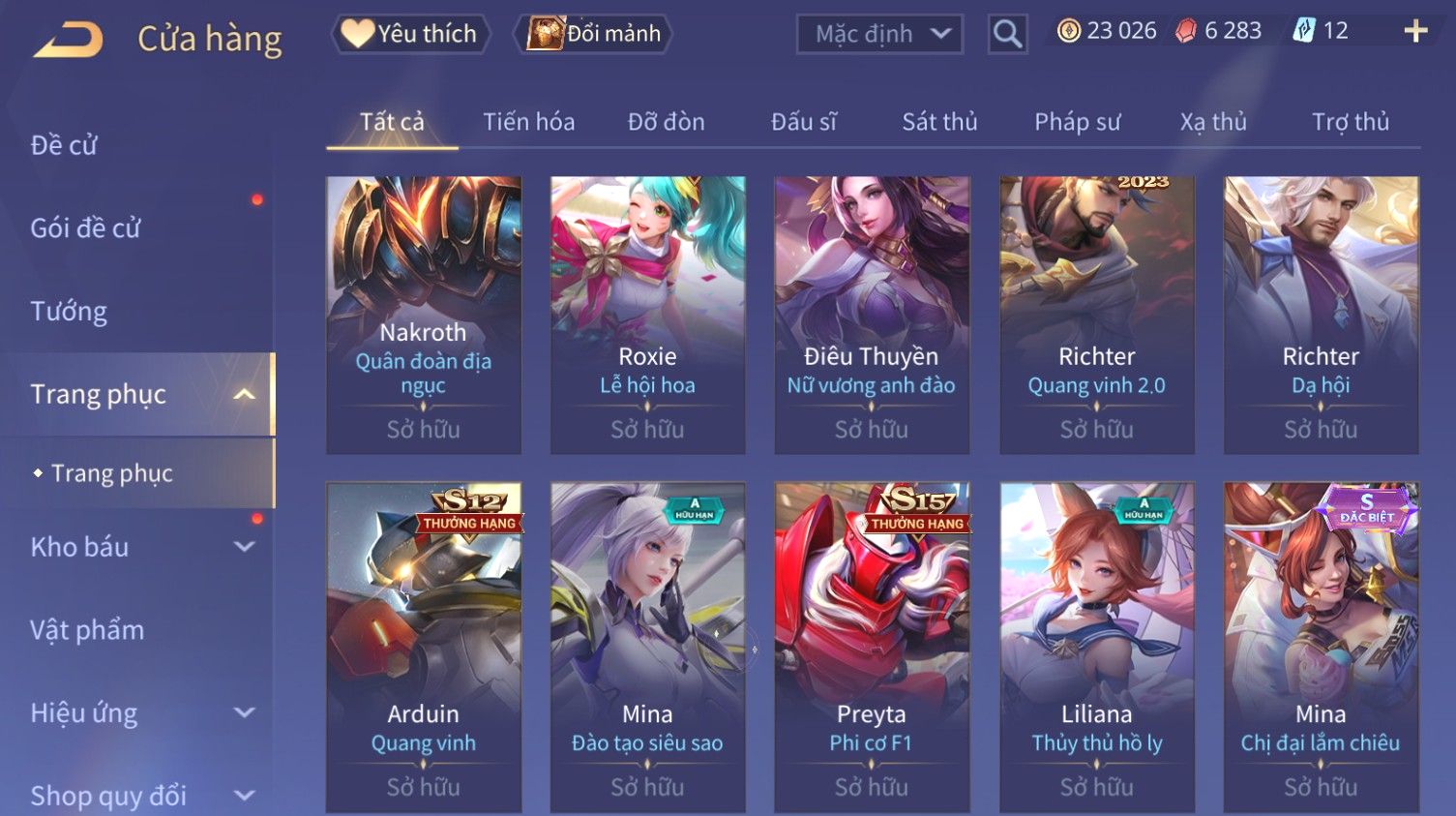Tap the back arrow icon
This screenshot has height=816, width=1456.
68,40
